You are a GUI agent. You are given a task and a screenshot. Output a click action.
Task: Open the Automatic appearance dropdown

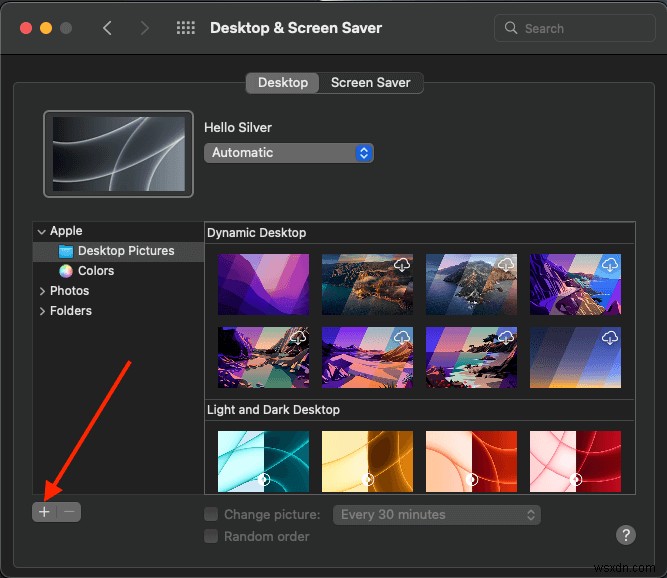pyautogui.click(x=289, y=153)
